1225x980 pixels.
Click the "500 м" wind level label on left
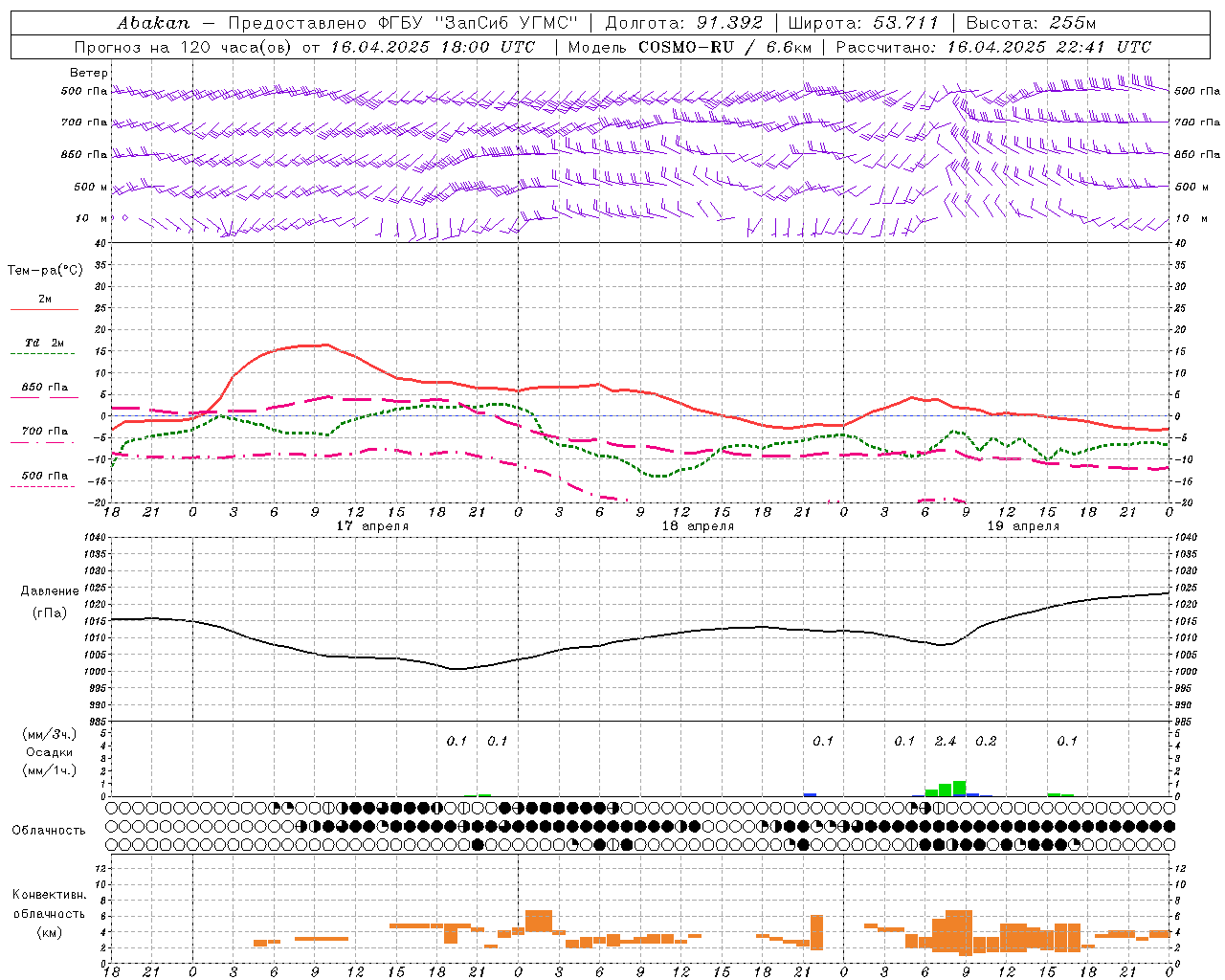(x=92, y=187)
